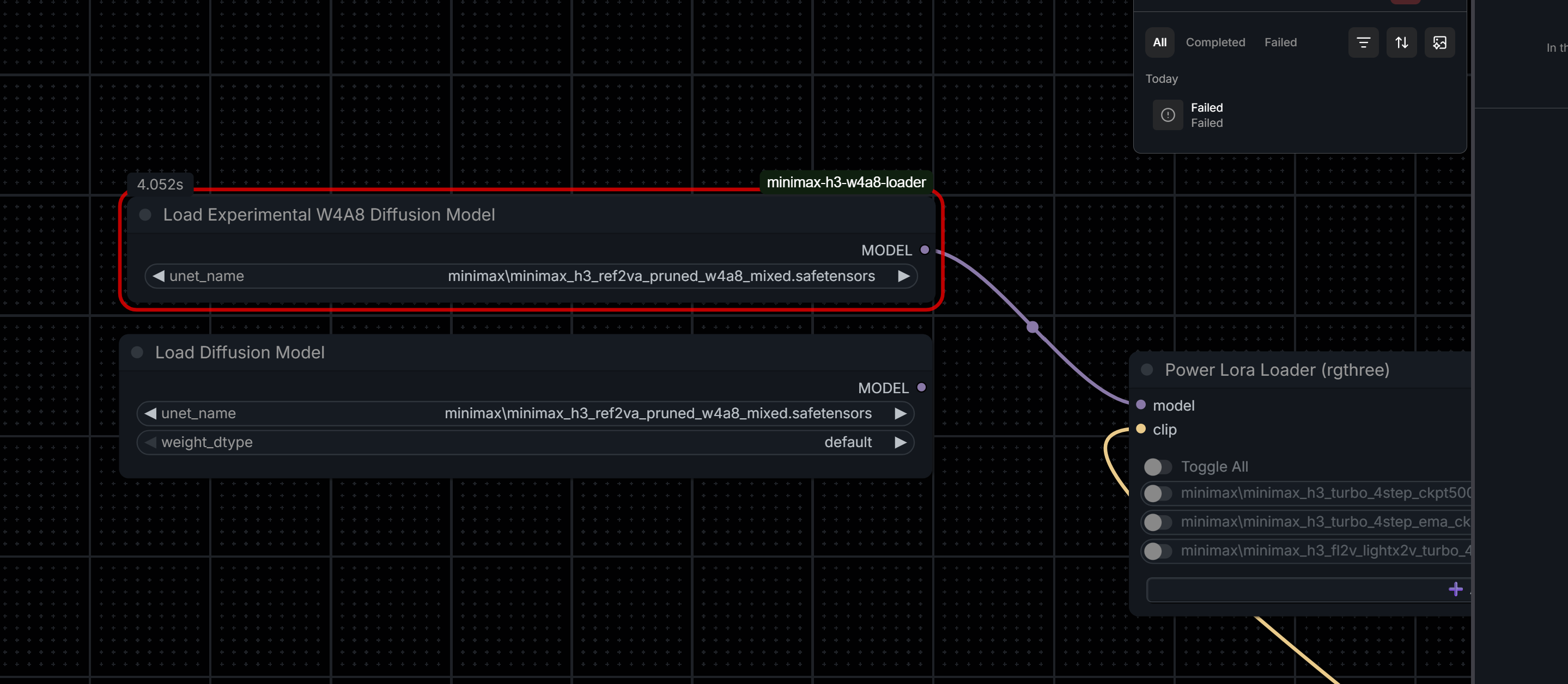
Task: Select next unet_name in W4A8 loader node
Action: click(x=903, y=276)
